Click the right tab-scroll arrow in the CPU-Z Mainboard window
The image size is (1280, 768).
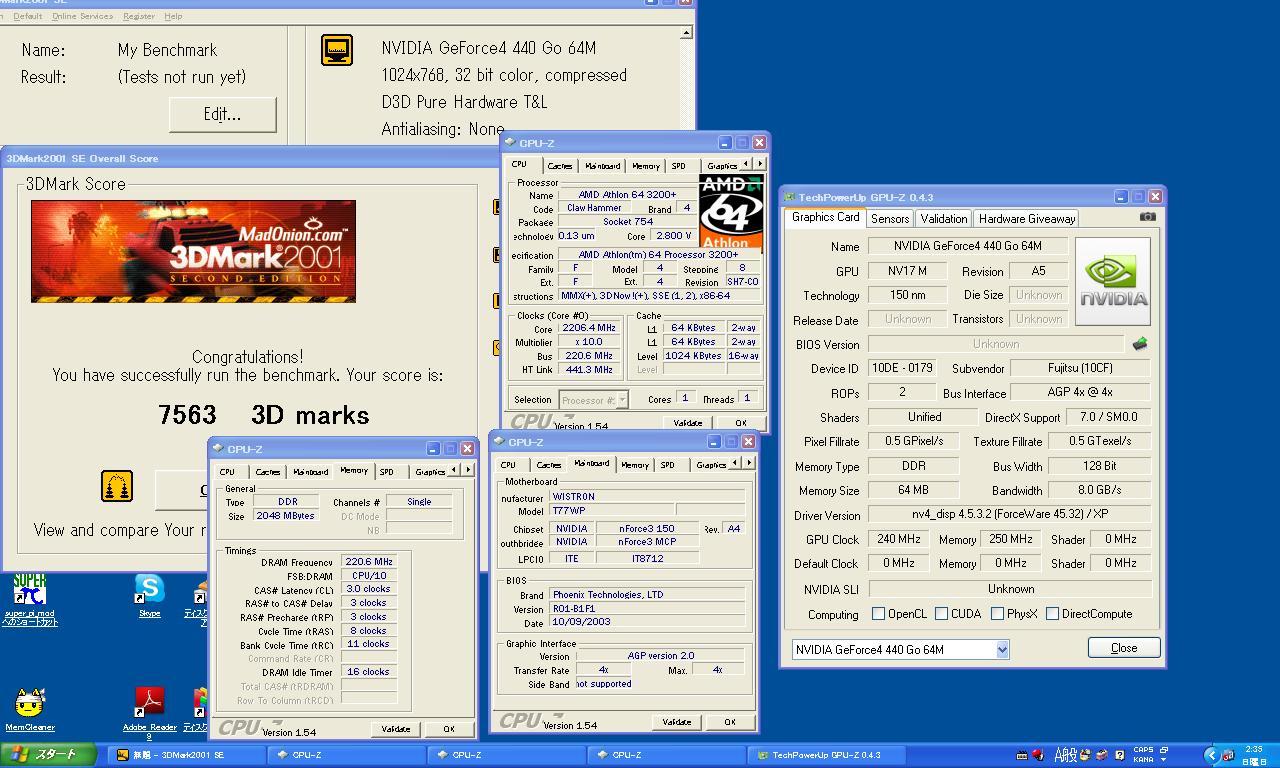748,463
